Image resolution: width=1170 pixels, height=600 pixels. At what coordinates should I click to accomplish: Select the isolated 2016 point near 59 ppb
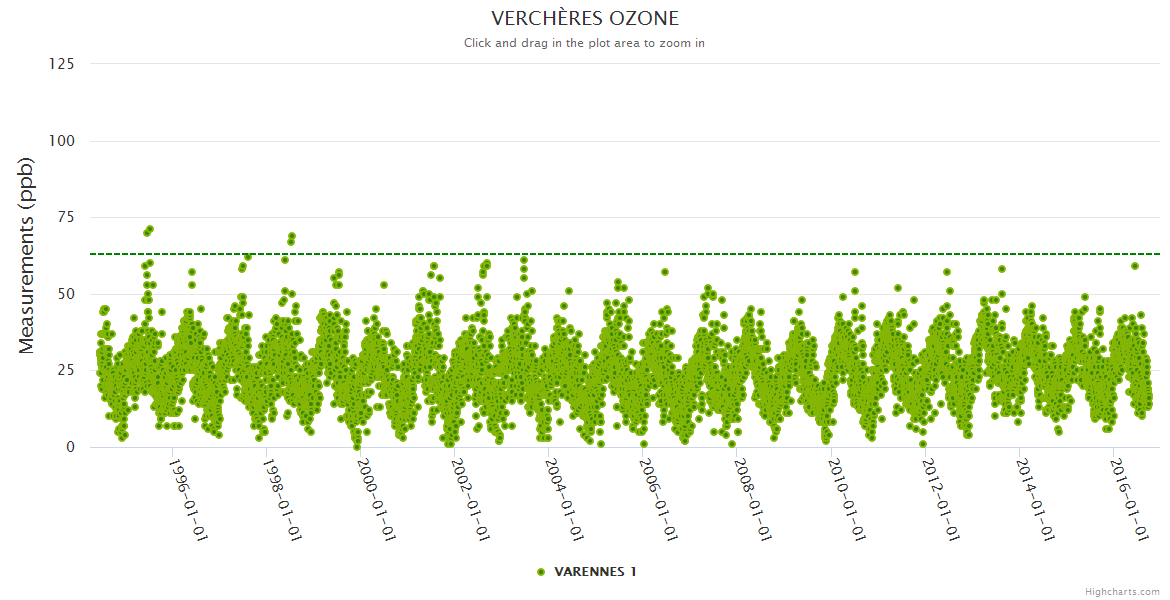[x=1135, y=266]
